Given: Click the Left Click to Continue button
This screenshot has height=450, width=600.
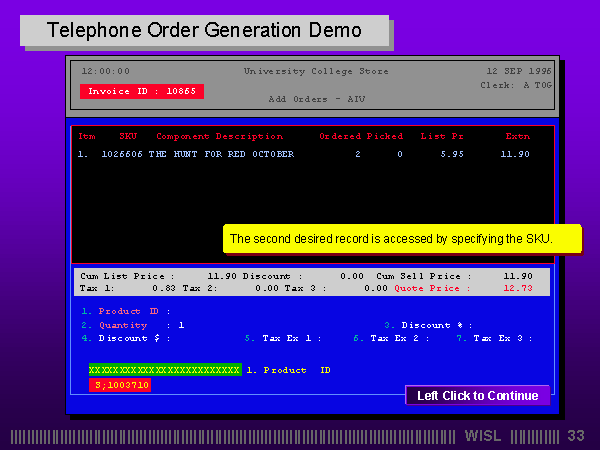Looking at the screenshot, I should click(x=477, y=396).
